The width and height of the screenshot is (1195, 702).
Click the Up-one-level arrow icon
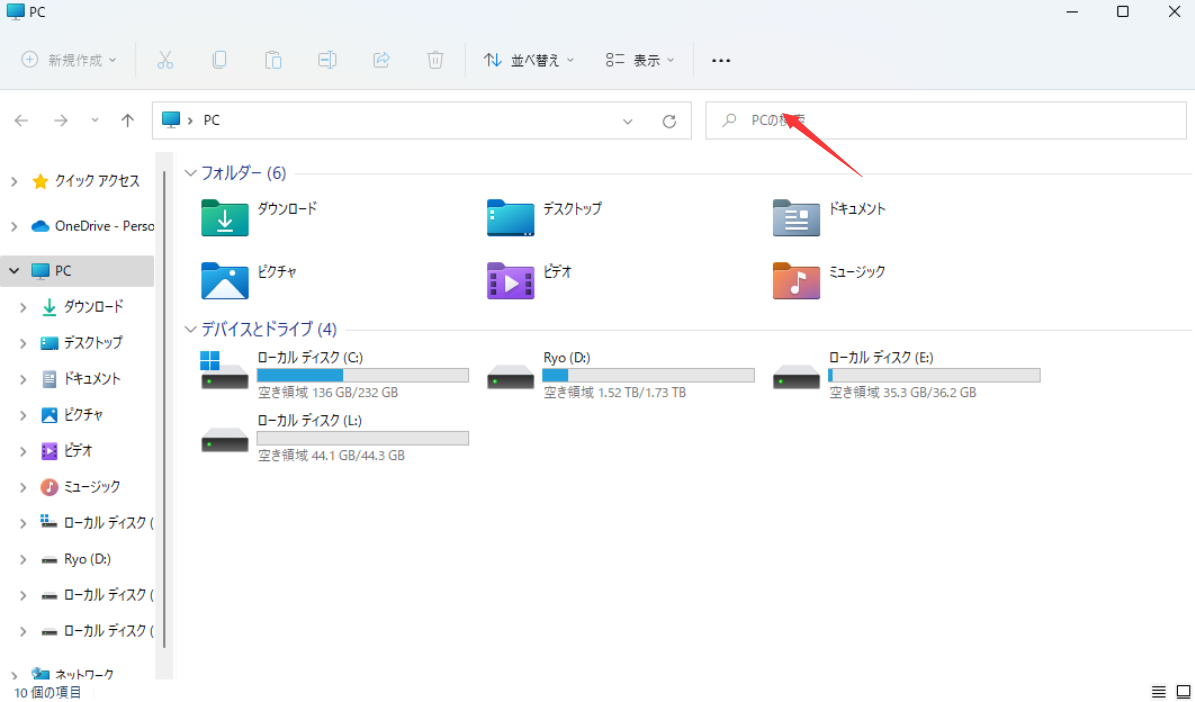coord(127,120)
